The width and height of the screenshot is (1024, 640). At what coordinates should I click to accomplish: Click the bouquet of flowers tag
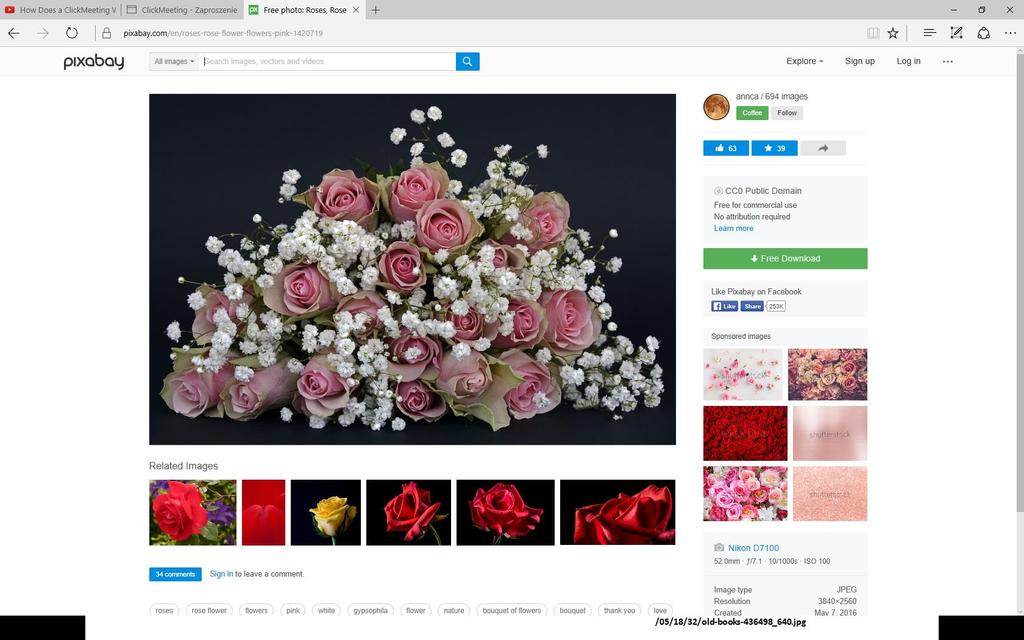click(511, 610)
